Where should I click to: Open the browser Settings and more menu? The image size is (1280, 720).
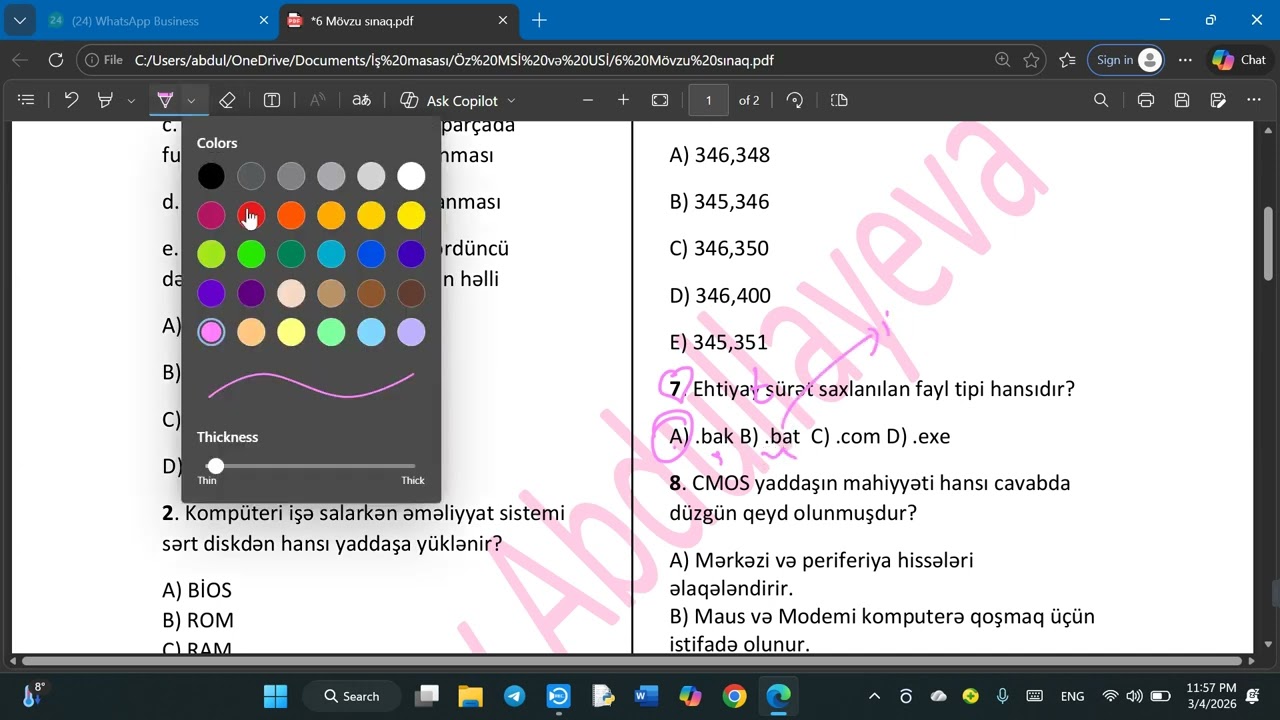tap(1186, 60)
